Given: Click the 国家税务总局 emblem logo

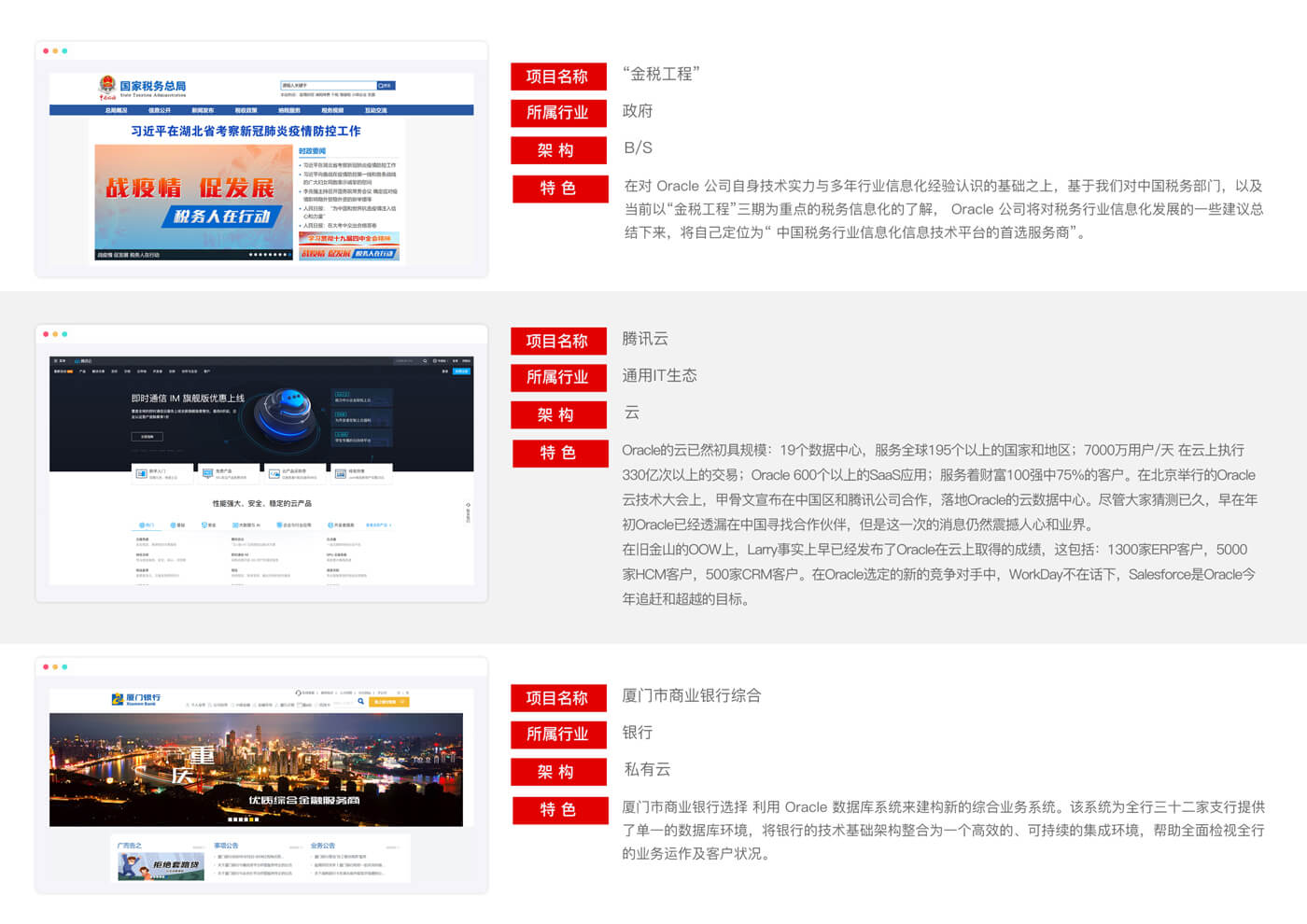Looking at the screenshot, I should tap(107, 86).
